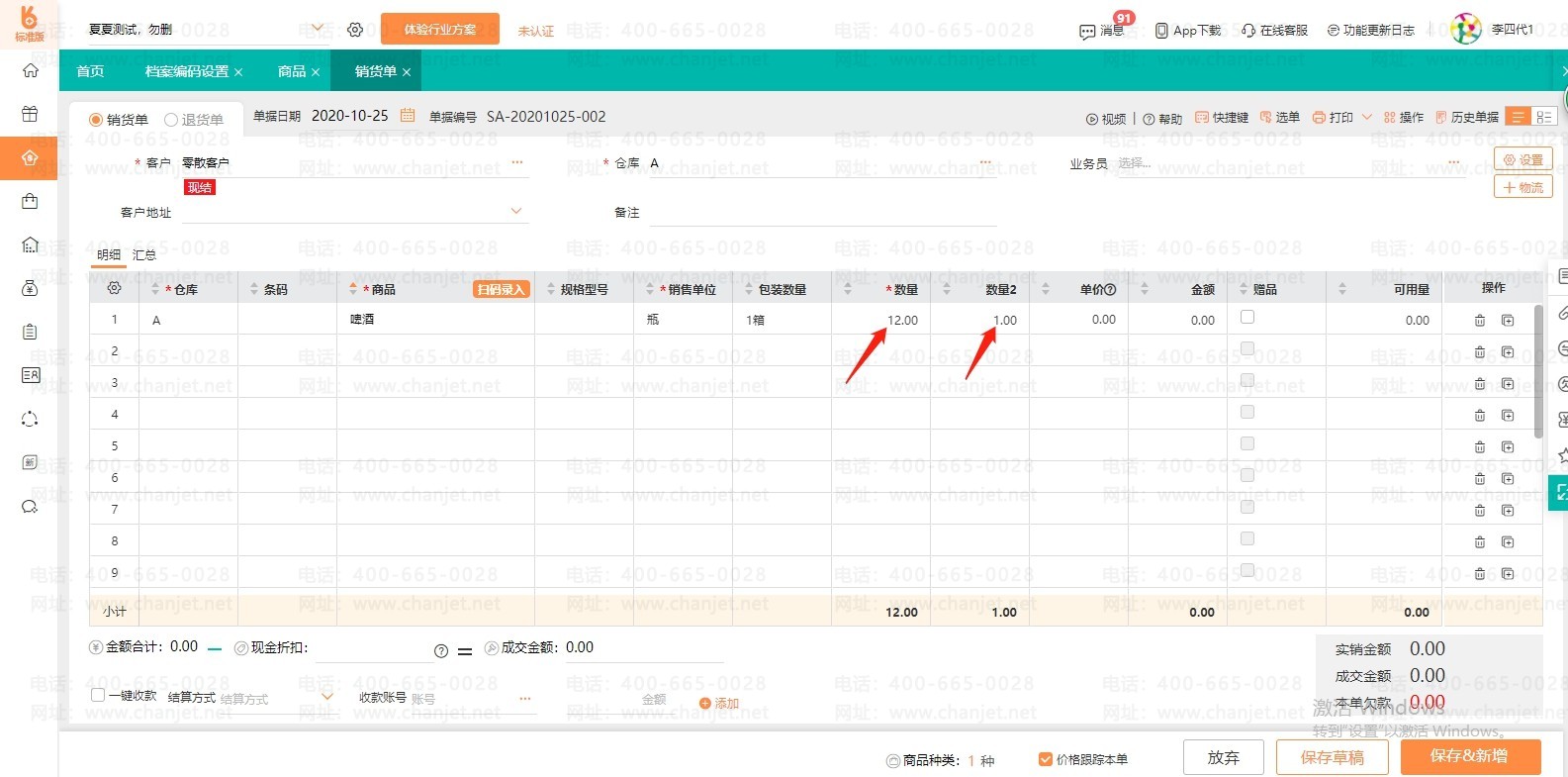This screenshot has height=777, width=1568.
Task: Open the history documents list
Action: coord(1467,117)
